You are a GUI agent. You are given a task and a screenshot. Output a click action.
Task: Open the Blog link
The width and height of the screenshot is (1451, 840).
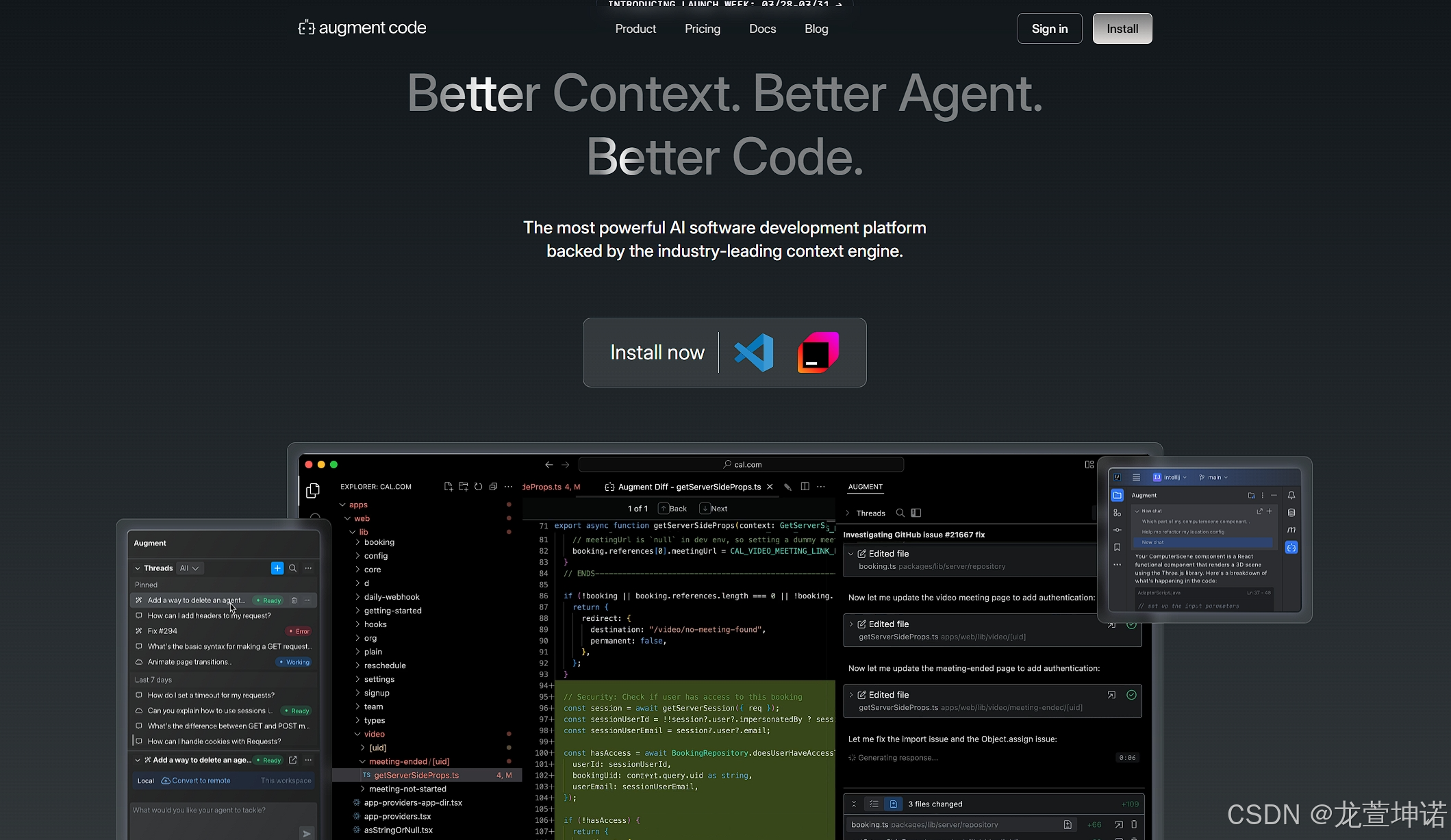(x=816, y=29)
